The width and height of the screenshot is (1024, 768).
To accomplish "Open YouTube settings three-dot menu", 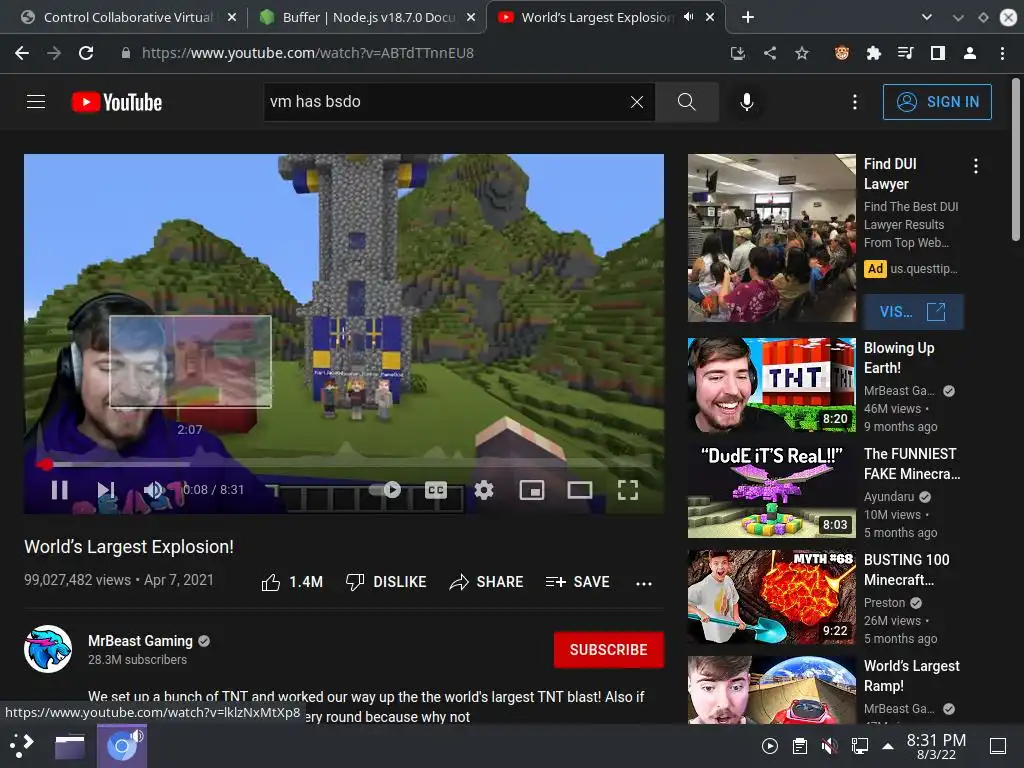I will [x=855, y=102].
